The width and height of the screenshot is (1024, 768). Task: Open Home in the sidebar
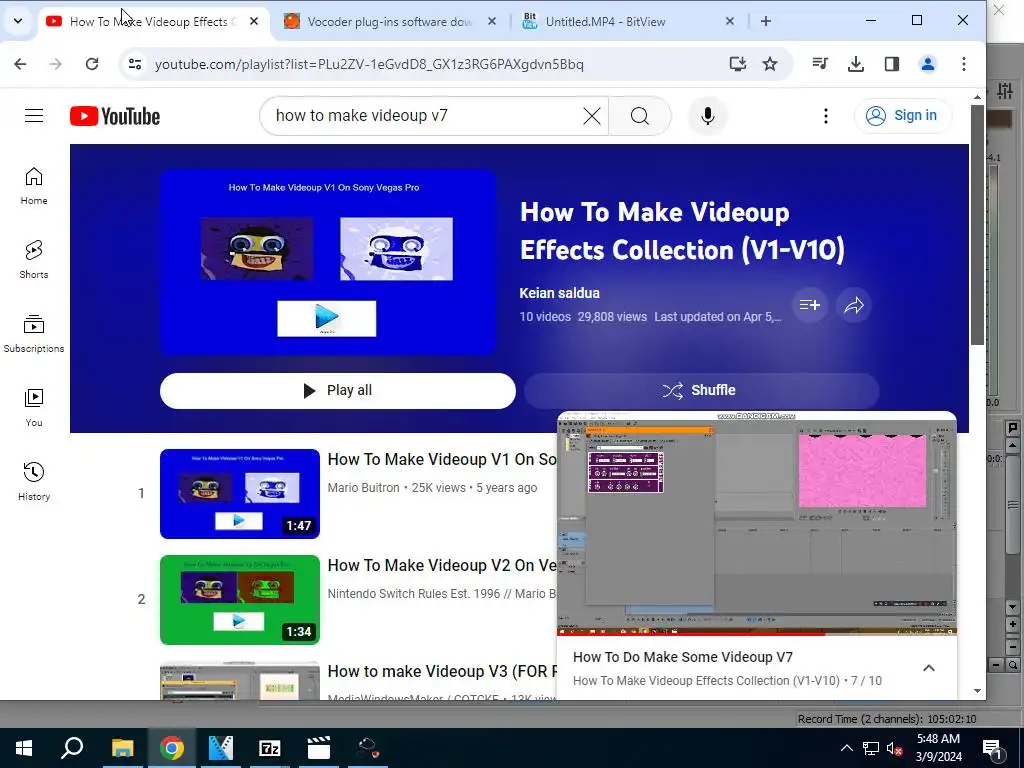click(34, 186)
